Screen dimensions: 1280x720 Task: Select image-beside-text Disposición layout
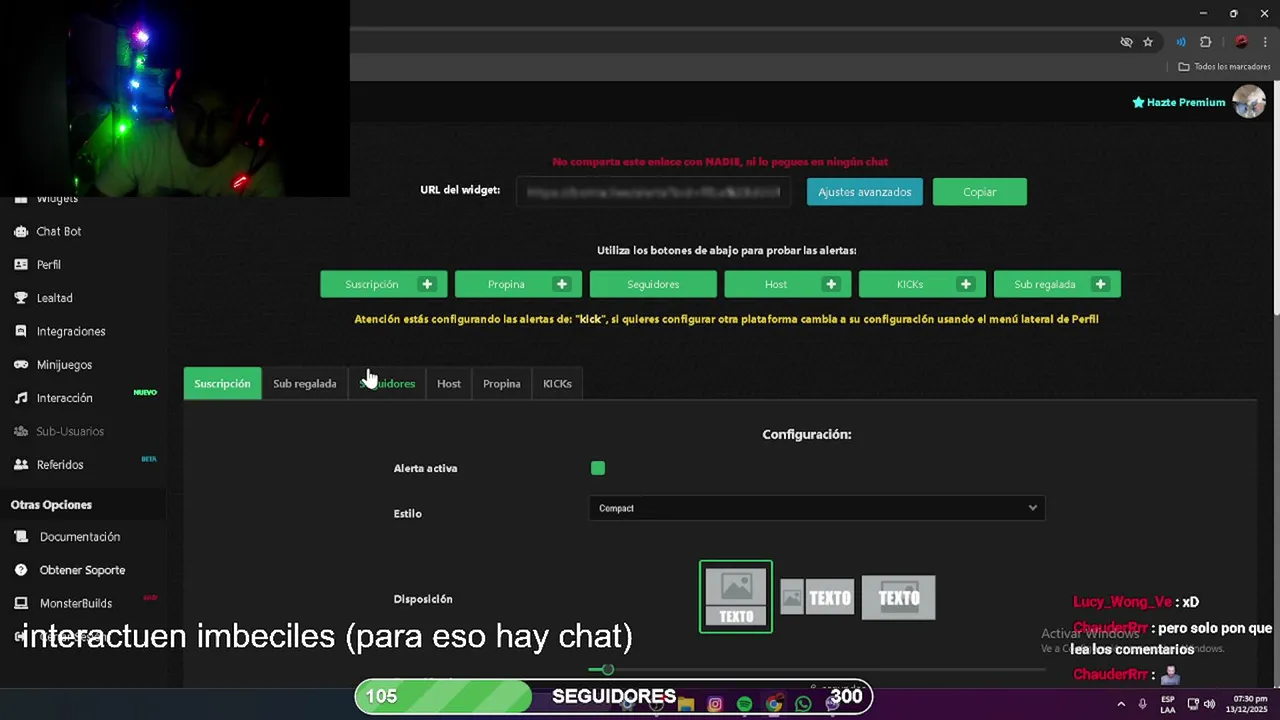tap(817, 597)
